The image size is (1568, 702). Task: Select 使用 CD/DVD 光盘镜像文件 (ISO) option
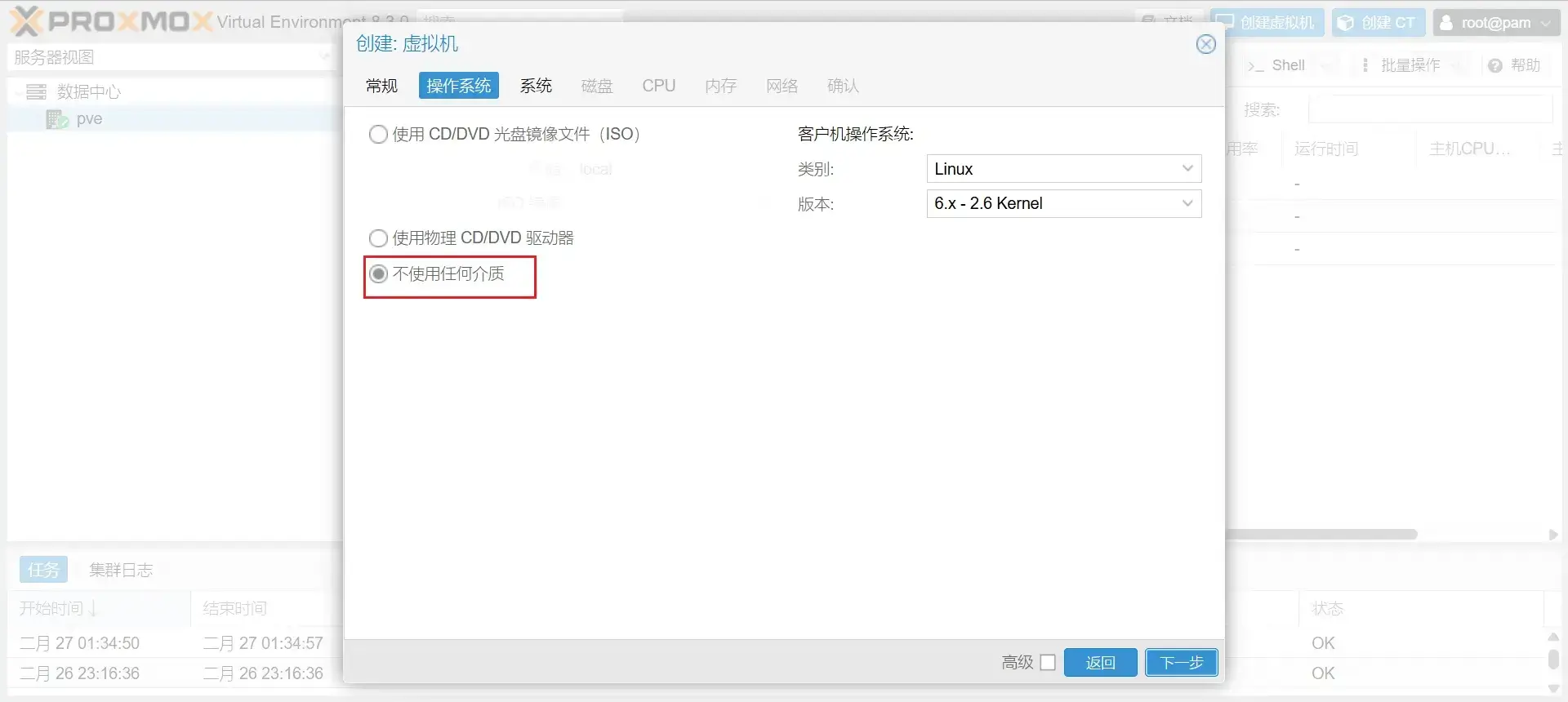(x=378, y=134)
